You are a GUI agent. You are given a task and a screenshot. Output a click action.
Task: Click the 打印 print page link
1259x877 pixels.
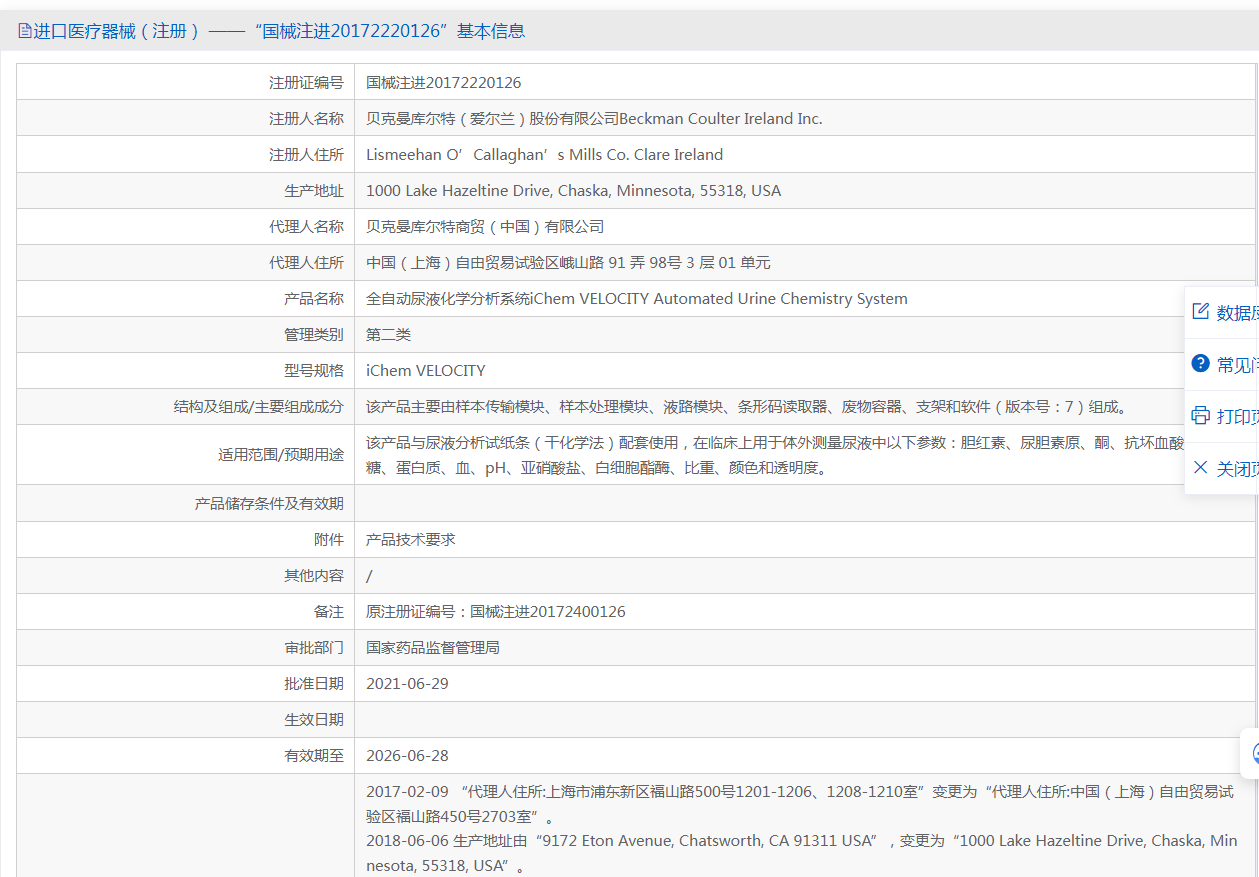(x=1237, y=417)
